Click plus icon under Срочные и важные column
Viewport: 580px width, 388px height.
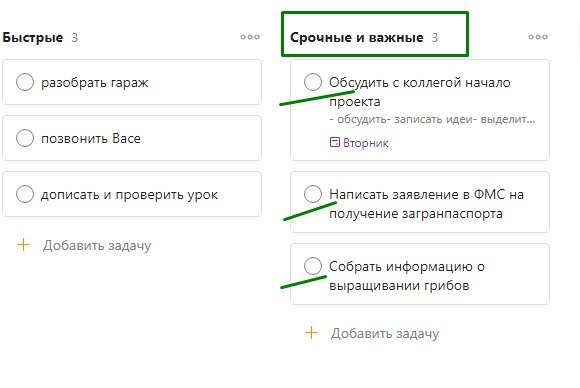point(311,333)
